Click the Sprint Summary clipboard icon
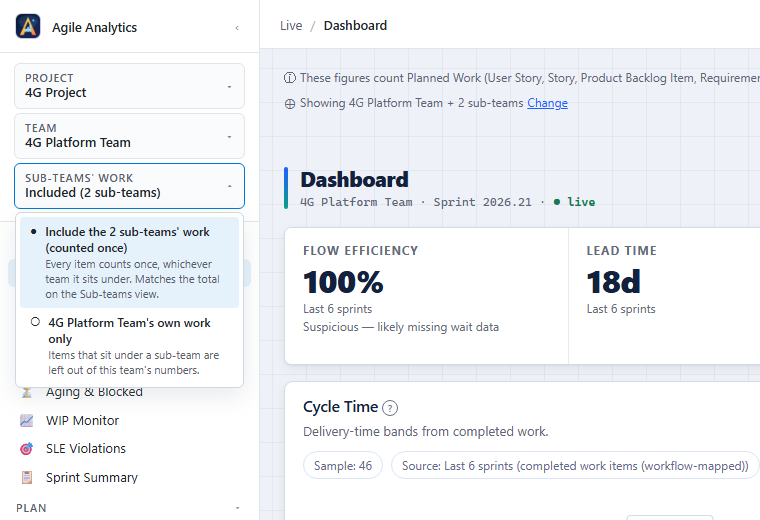This screenshot has height=520, width=760. [x=27, y=477]
